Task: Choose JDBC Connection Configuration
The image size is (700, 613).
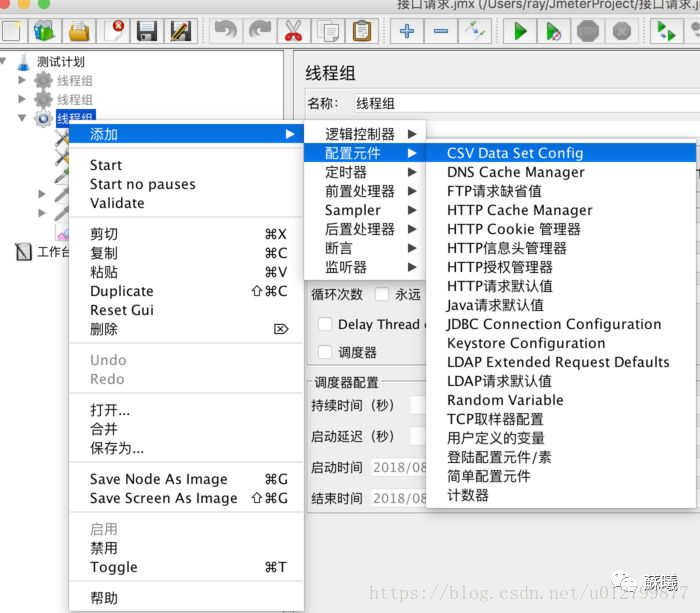Action: [x=561, y=324]
